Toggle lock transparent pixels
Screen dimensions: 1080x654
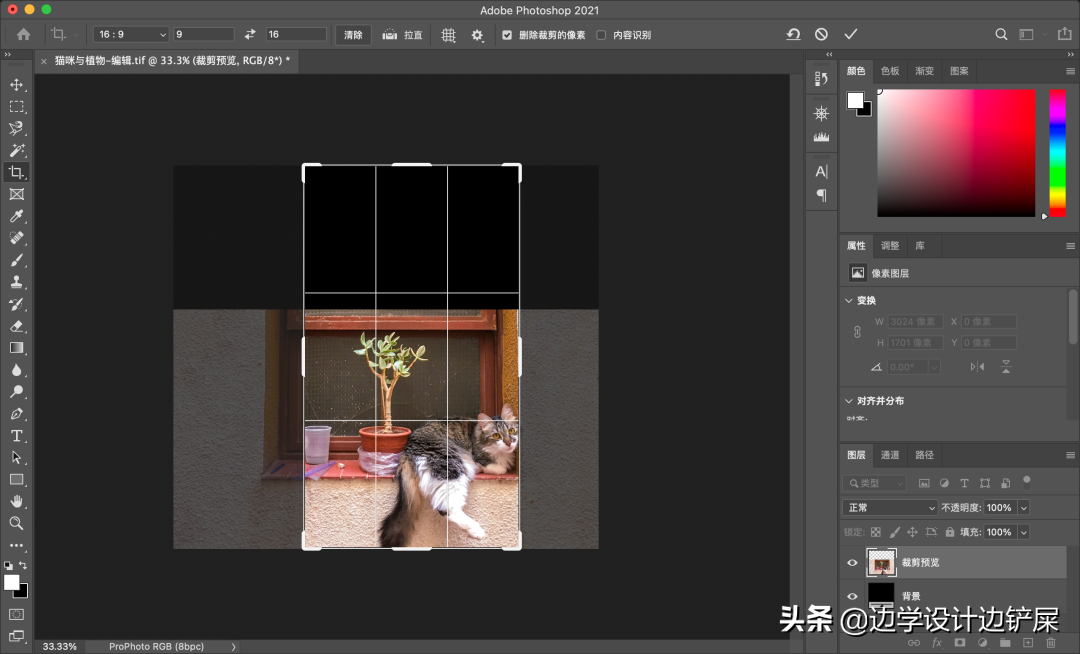[875, 532]
